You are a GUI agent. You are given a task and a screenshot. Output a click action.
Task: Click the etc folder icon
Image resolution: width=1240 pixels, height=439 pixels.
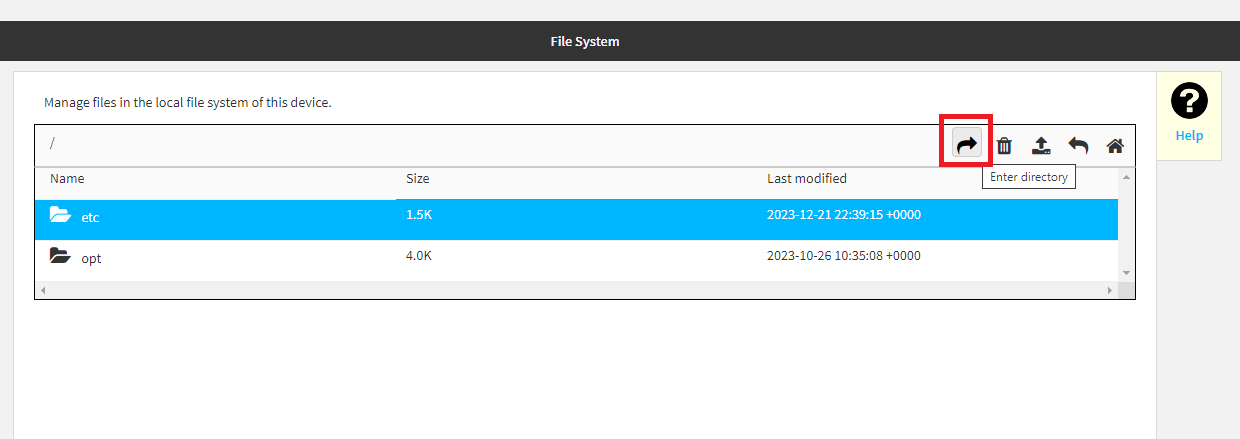[60, 214]
